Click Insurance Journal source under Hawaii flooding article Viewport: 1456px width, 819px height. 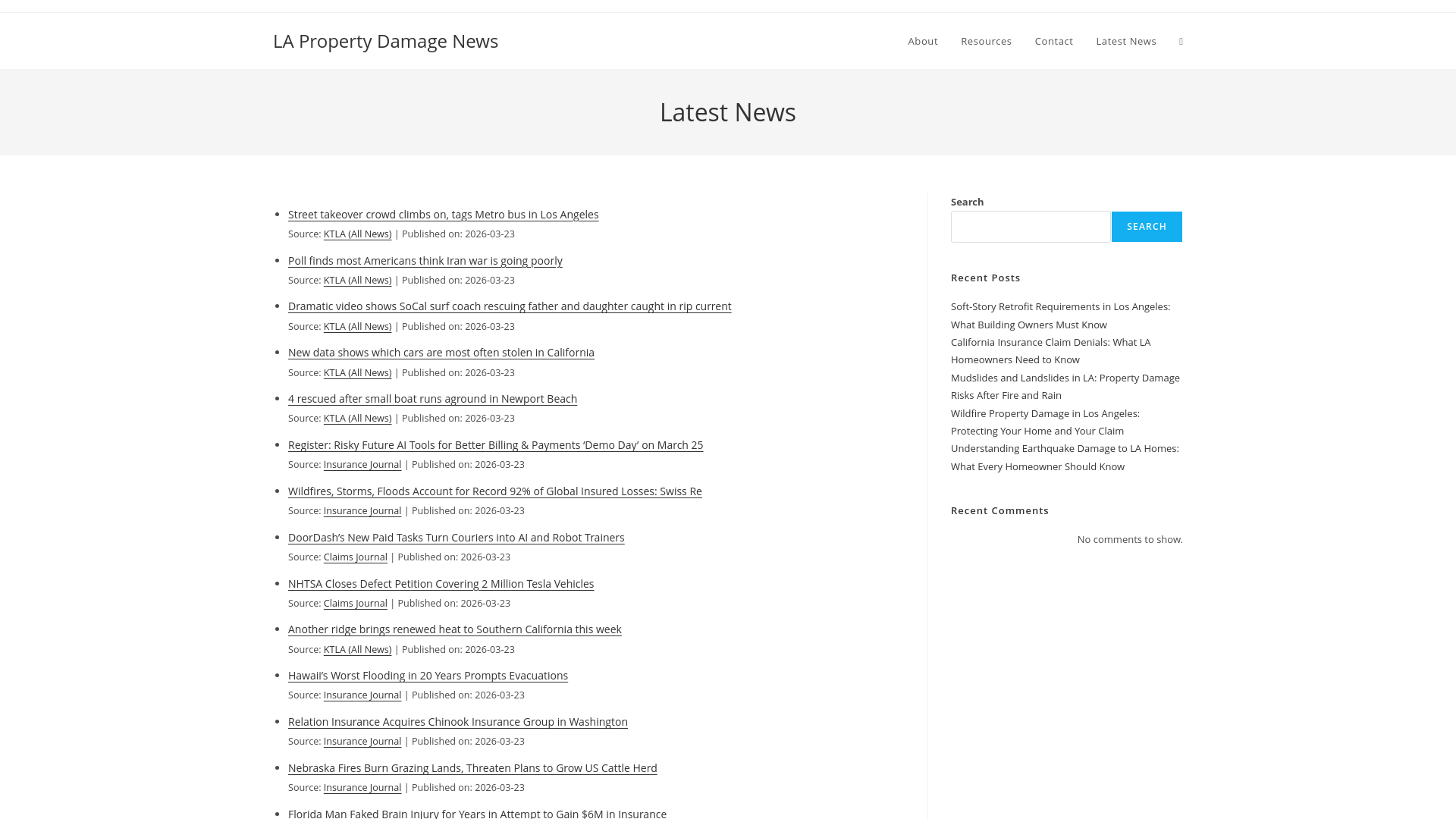pyautogui.click(x=362, y=695)
